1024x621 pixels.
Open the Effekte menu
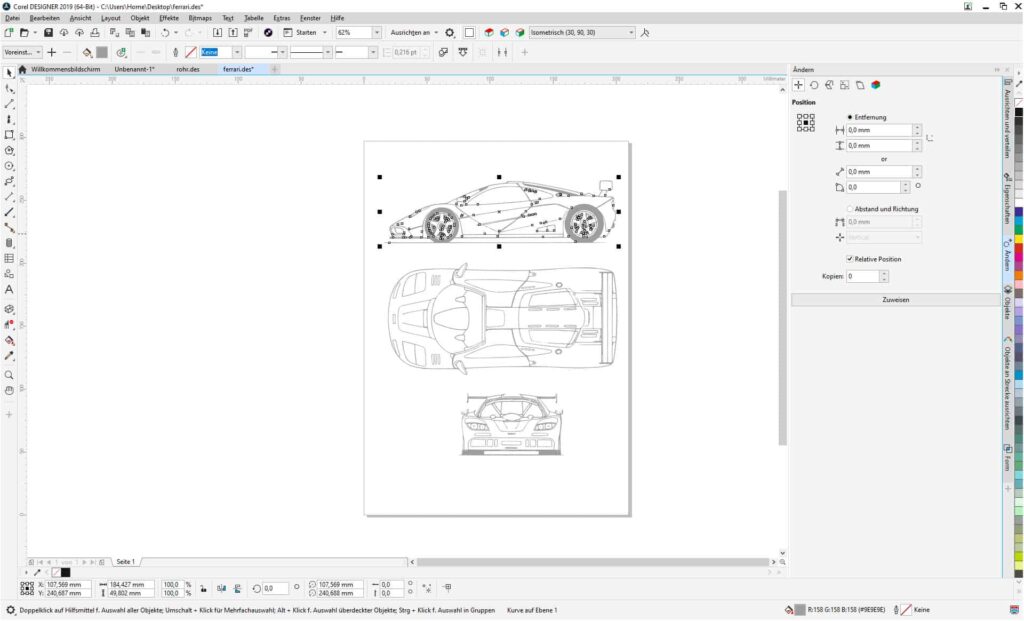168,18
